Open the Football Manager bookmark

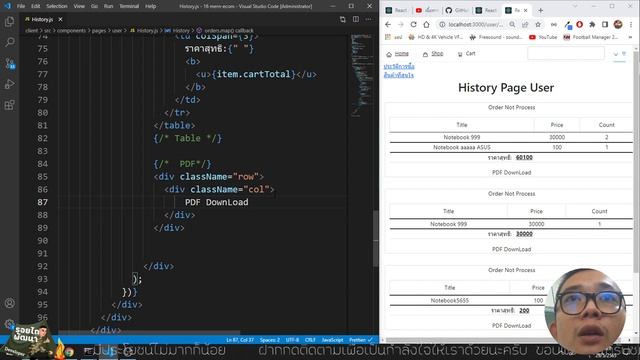(591, 37)
